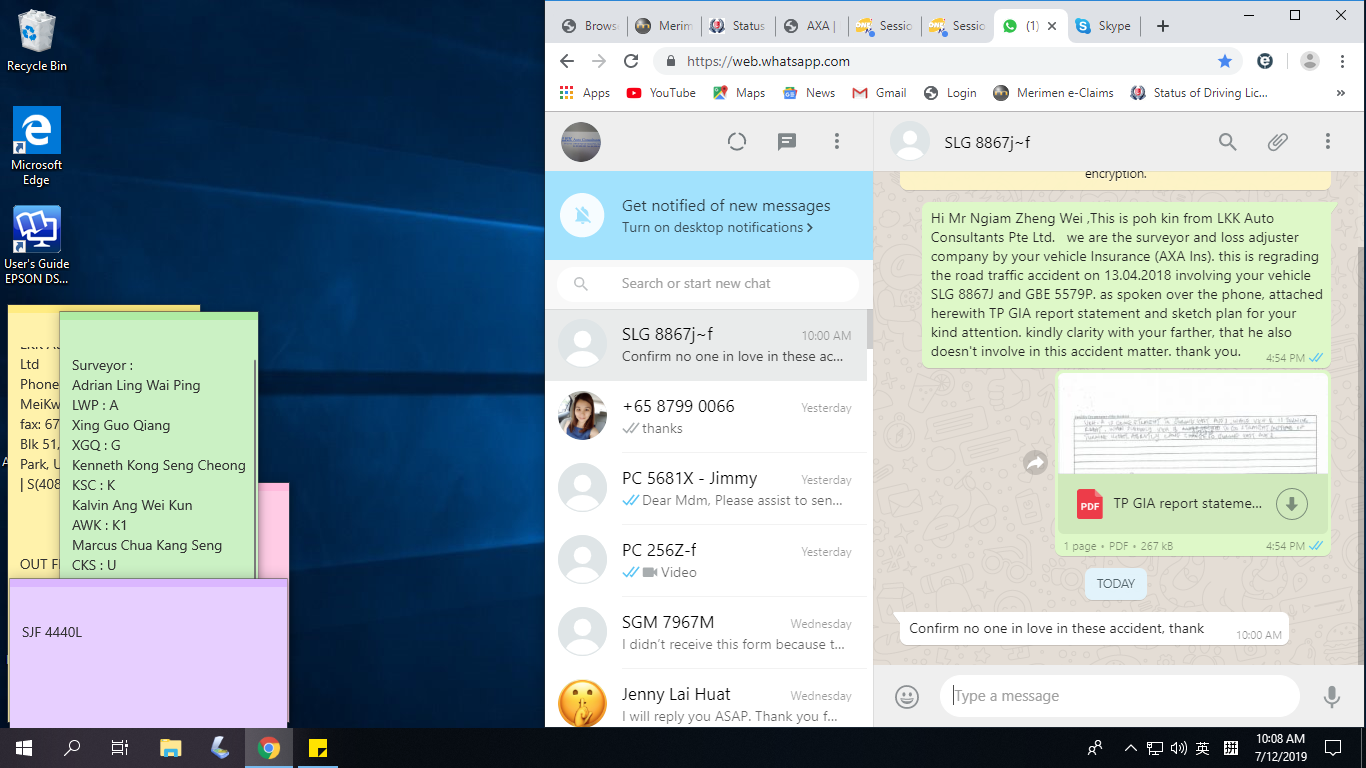Click the microphone voice message icon

[x=1331, y=696]
